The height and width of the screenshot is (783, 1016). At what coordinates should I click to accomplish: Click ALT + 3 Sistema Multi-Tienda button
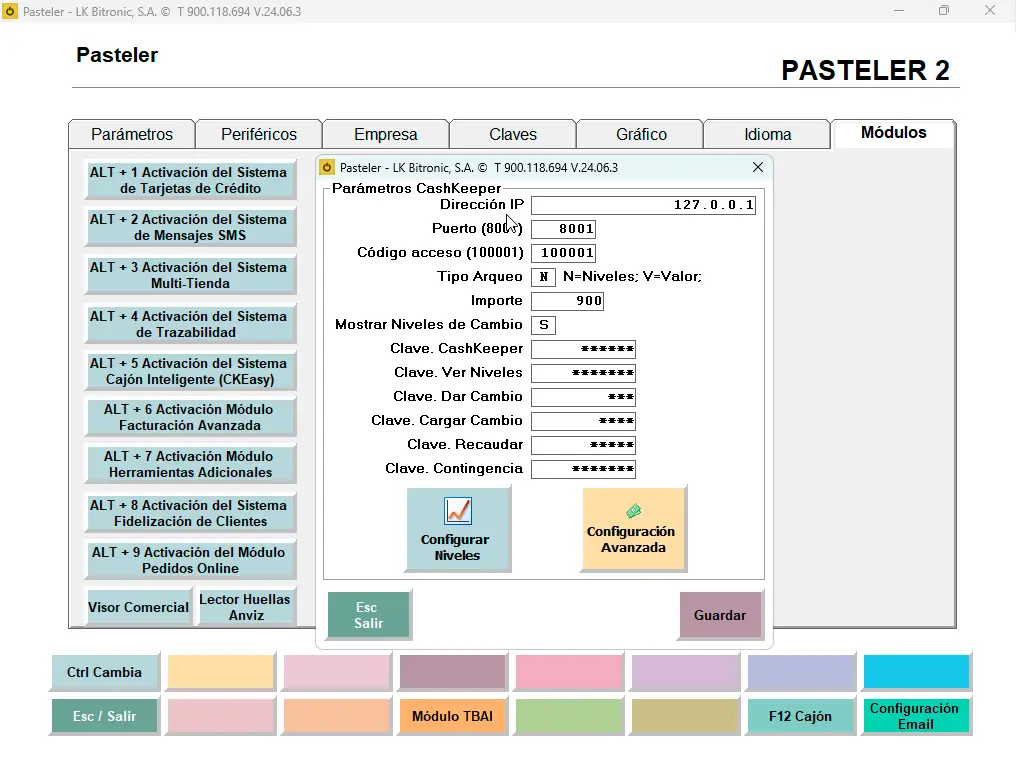[190, 275]
